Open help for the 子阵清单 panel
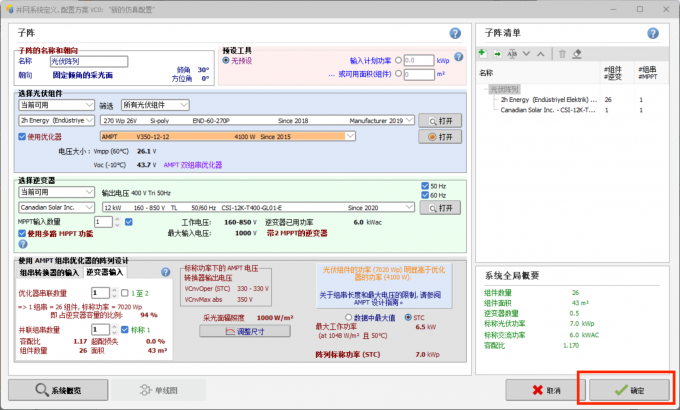This screenshot has width=680, height=410. [653, 33]
